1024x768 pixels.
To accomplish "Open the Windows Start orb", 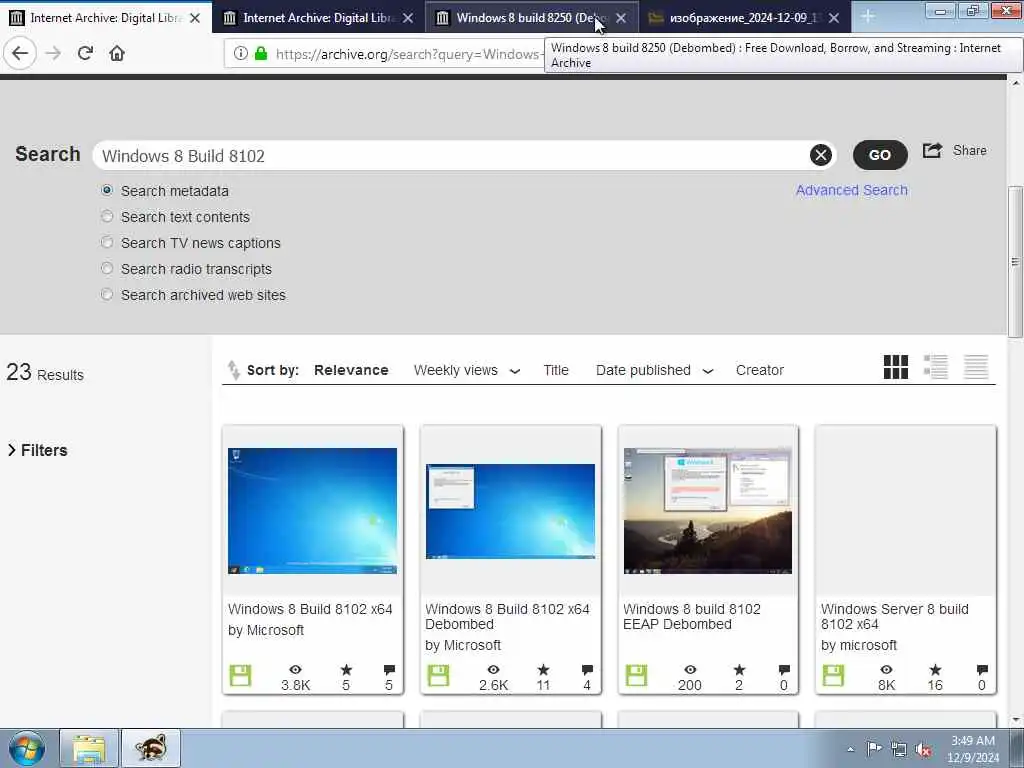I will coord(27,748).
